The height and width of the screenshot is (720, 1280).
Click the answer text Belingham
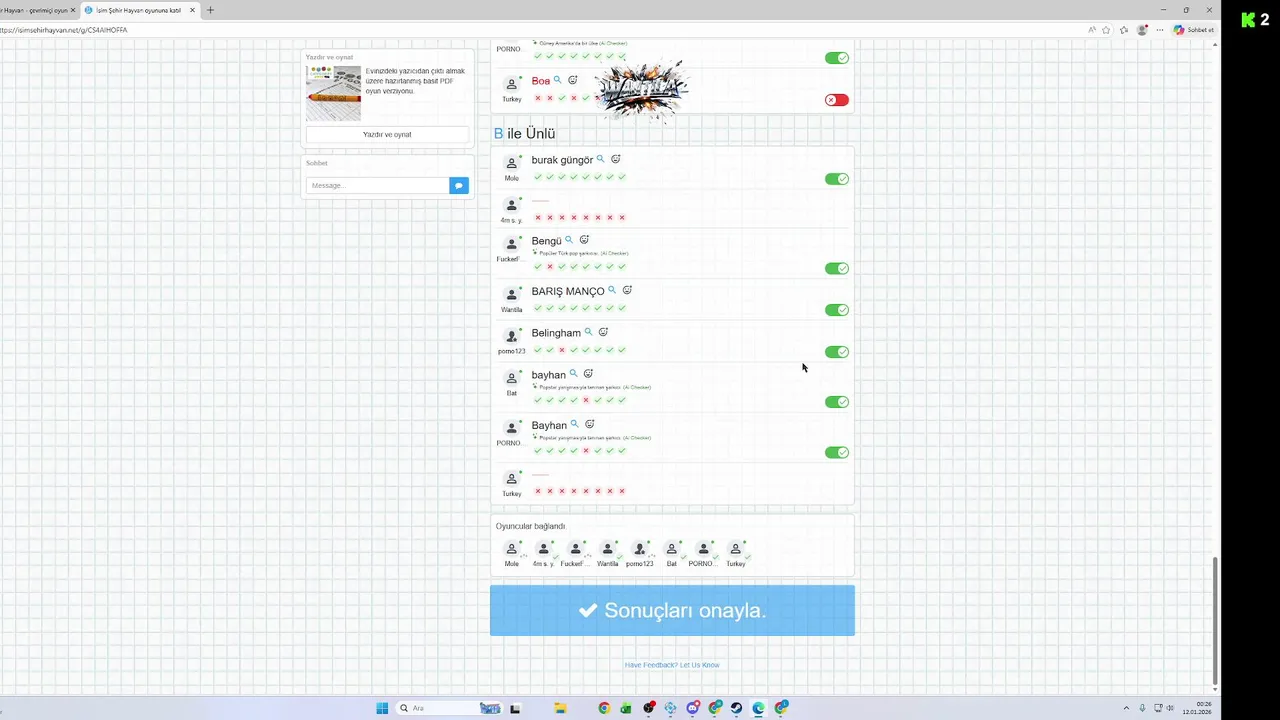pyautogui.click(x=556, y=333)
